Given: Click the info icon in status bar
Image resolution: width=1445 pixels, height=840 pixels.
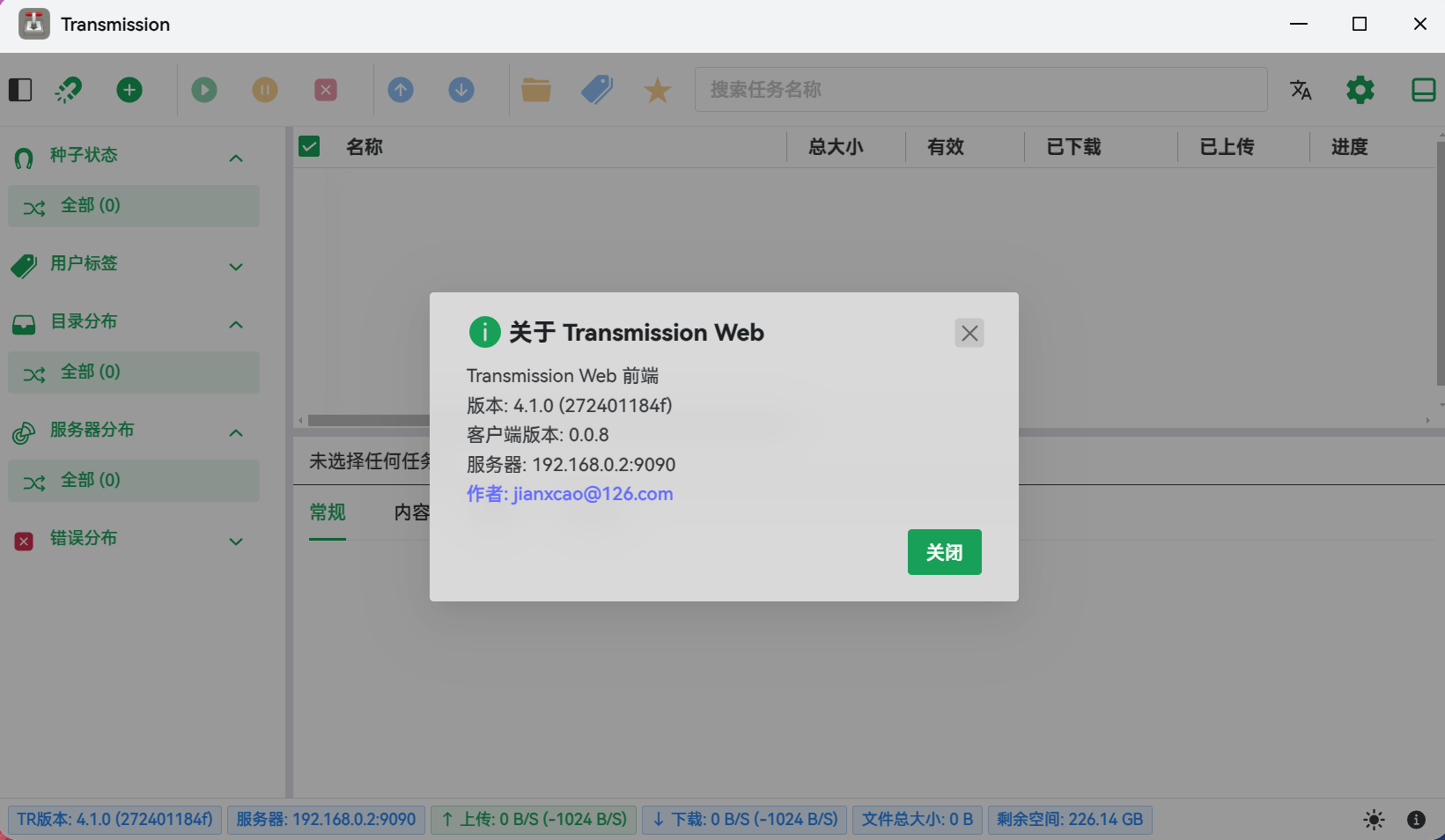Looking at the screenshot, I should pyautogui.click(x=1416, y=820).
